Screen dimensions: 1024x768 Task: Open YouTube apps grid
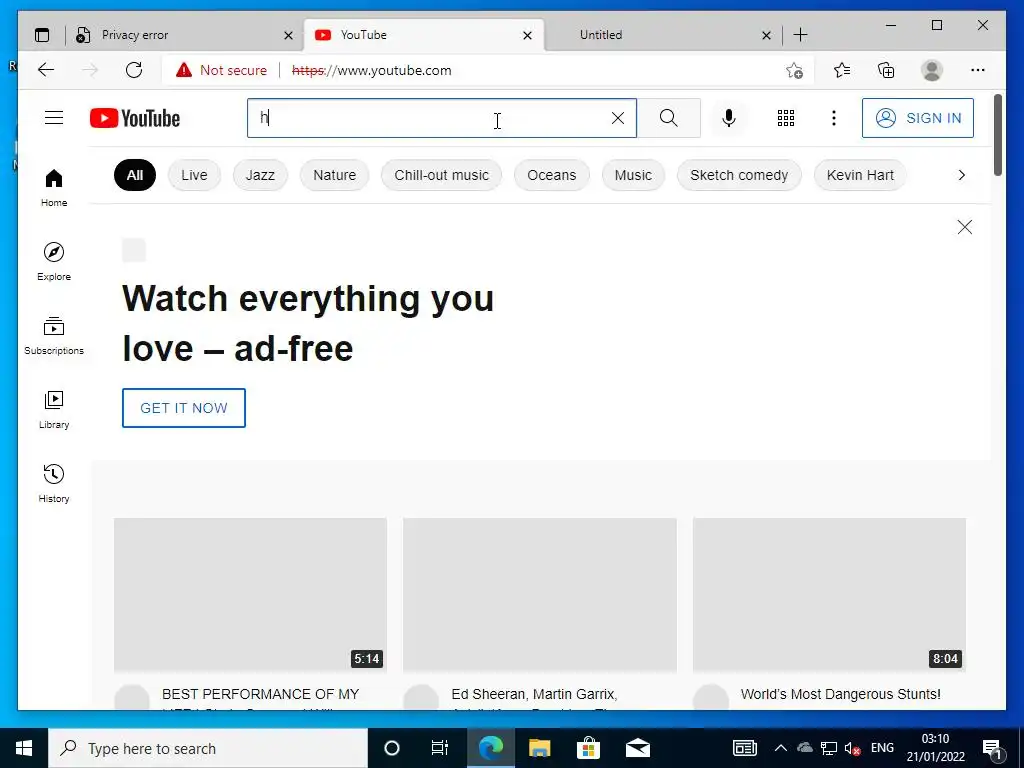click(786, 118)
